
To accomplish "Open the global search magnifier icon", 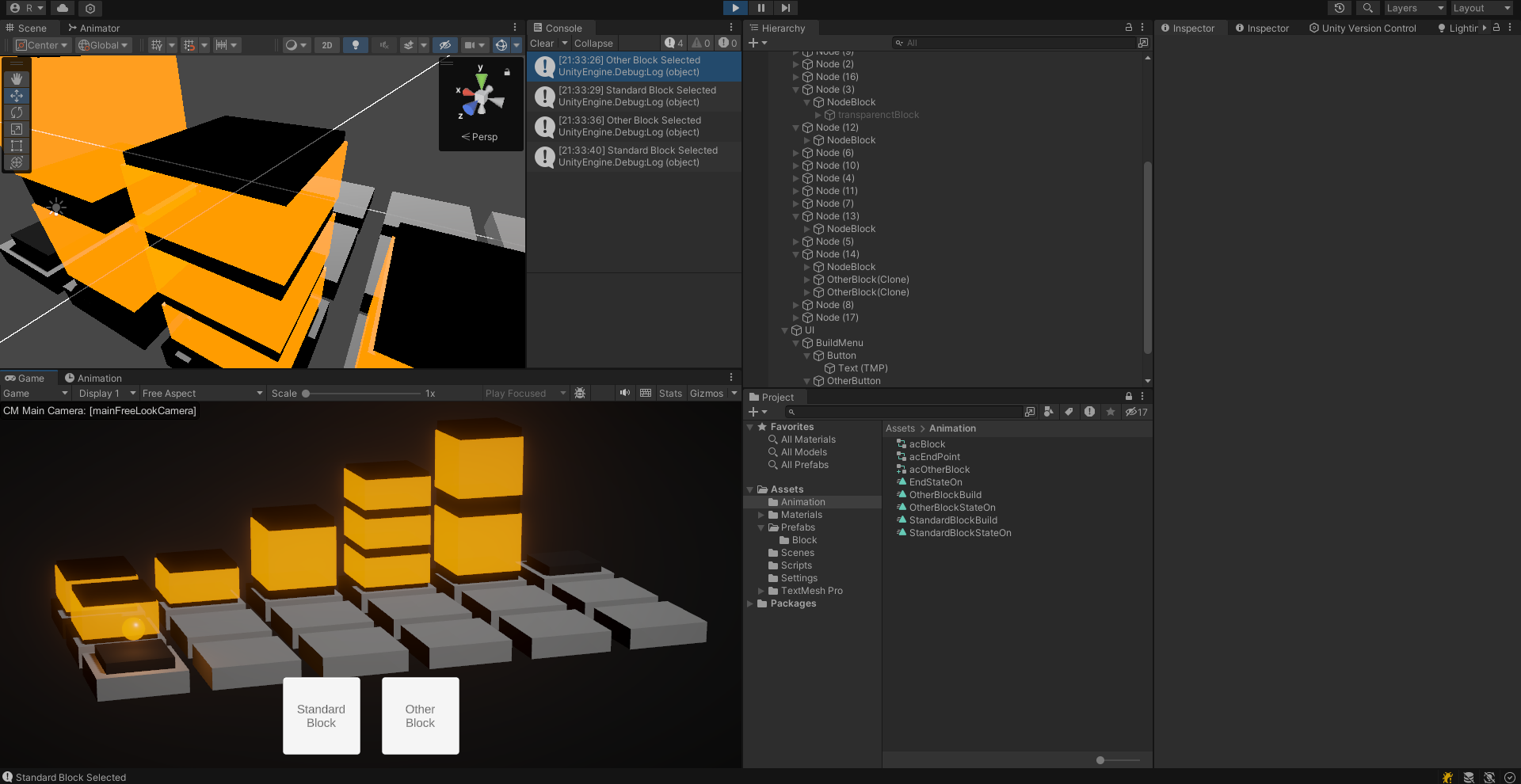I will pos(1368,8).
